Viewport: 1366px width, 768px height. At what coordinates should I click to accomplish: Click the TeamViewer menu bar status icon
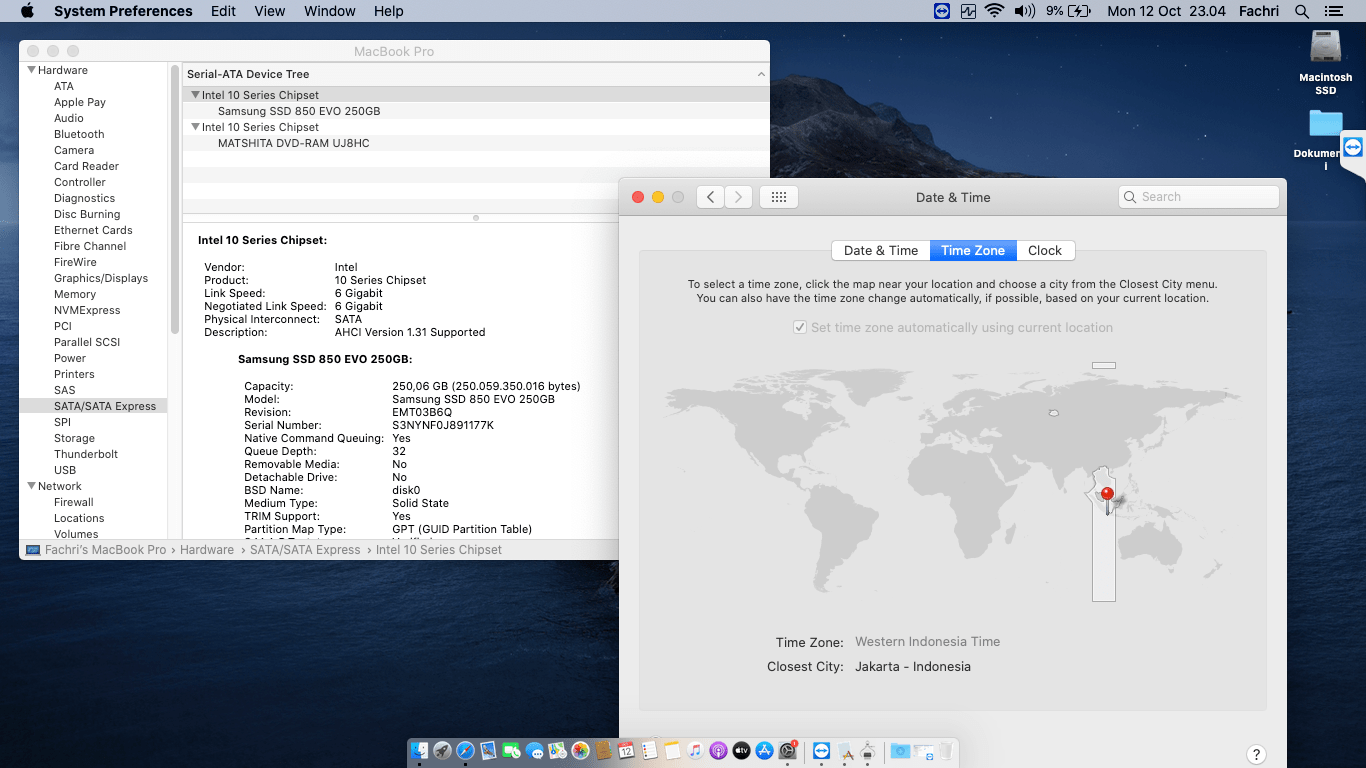pos(940,11)
